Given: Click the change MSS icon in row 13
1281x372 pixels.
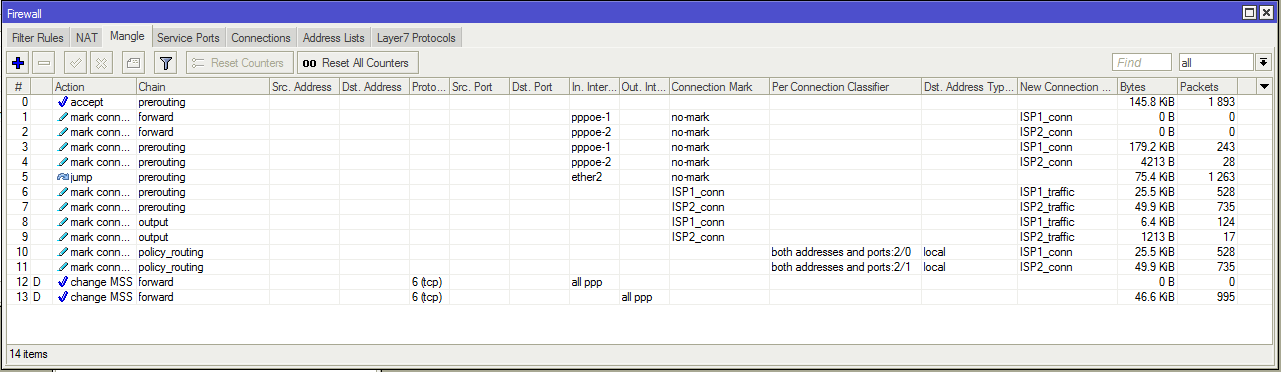Looking at the screenshot, I should coord(63,297).
